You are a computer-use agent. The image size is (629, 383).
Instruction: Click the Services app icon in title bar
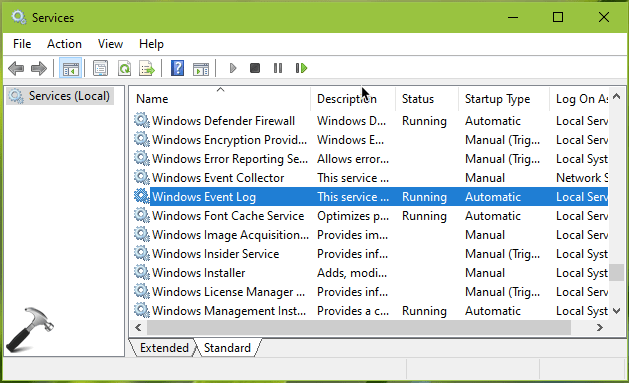pyautogui.click(x=19, y=17)
